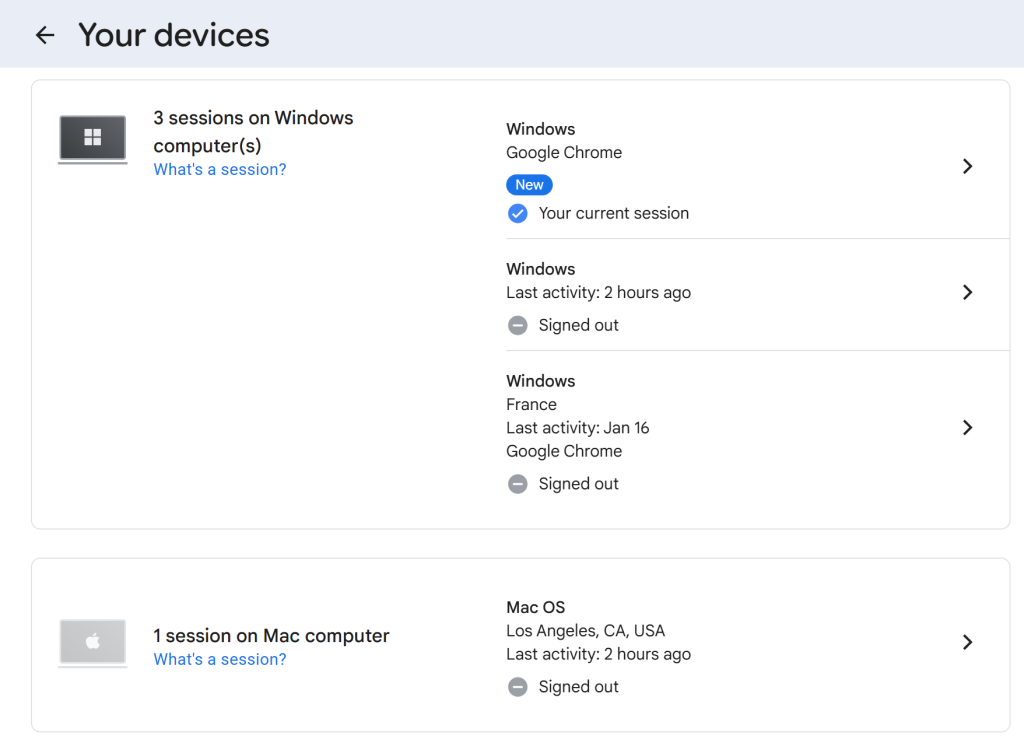Click the back arrow beside Your devices
Screen dimensions: 1024x743
(45, 36)
